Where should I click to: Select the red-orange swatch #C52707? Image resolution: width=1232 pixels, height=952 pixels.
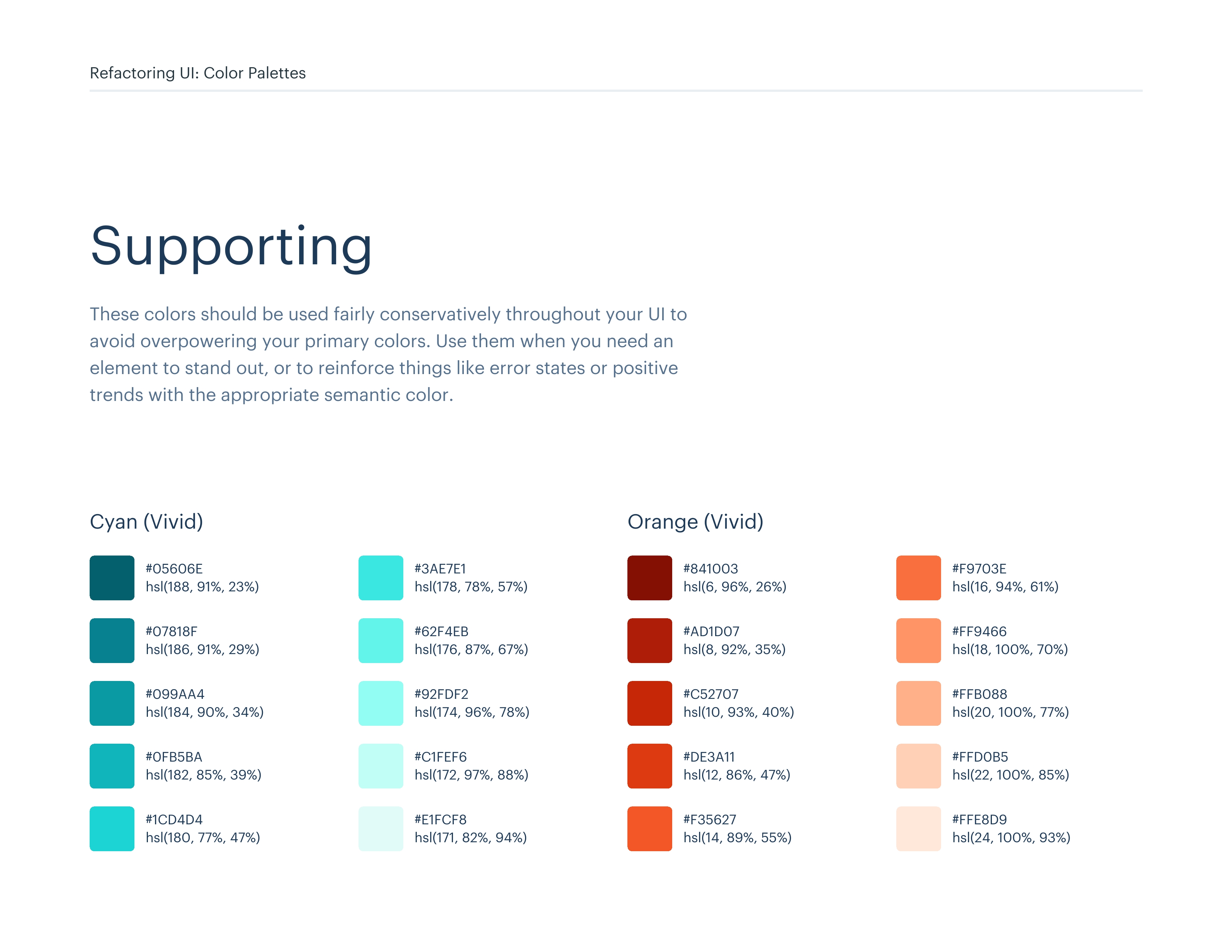tap(649, 703)
